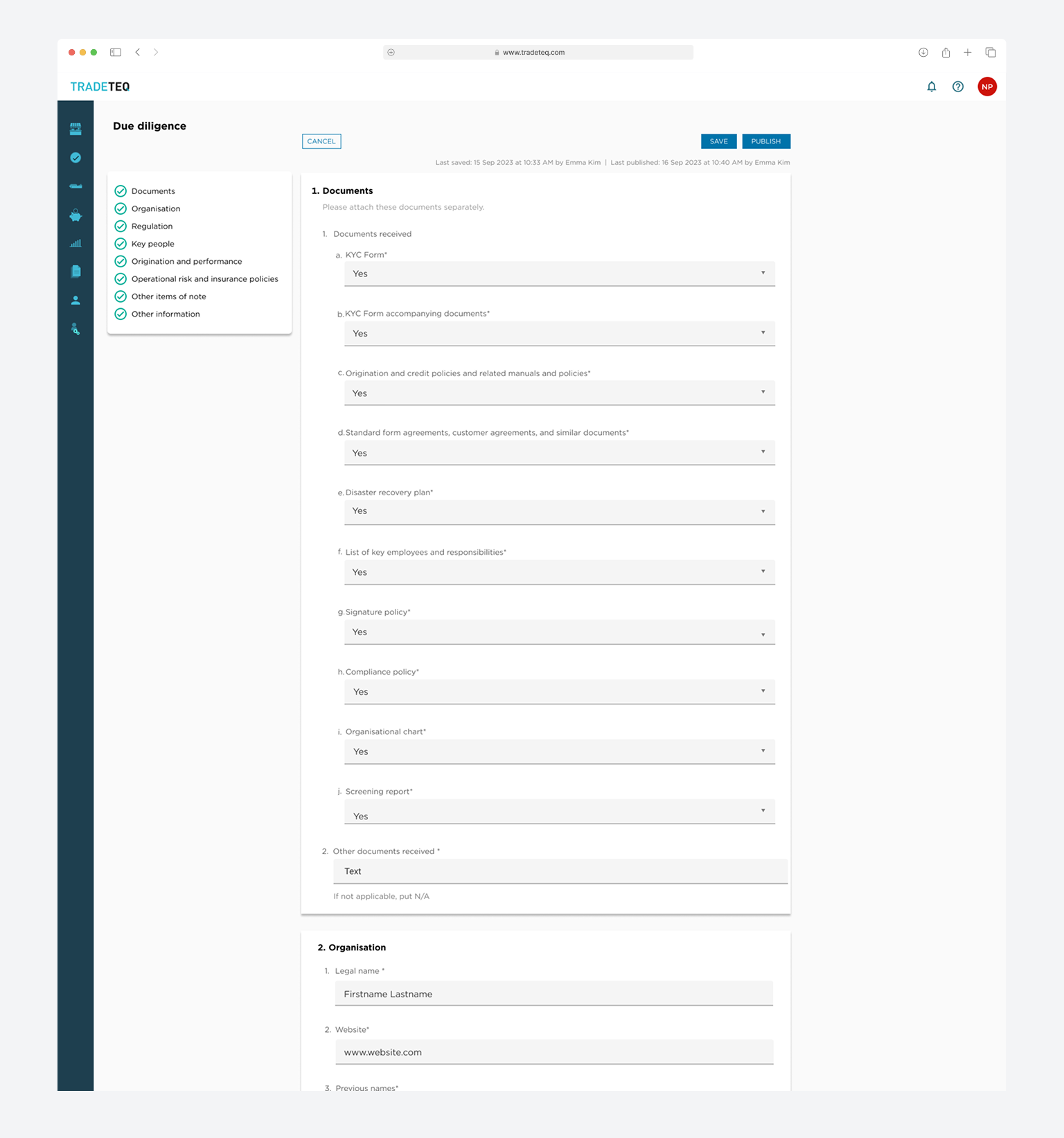This screenshot has height=1138, width=1064.
Task: Click the piggy bank sidebar icon
Action: pos(76,215)
